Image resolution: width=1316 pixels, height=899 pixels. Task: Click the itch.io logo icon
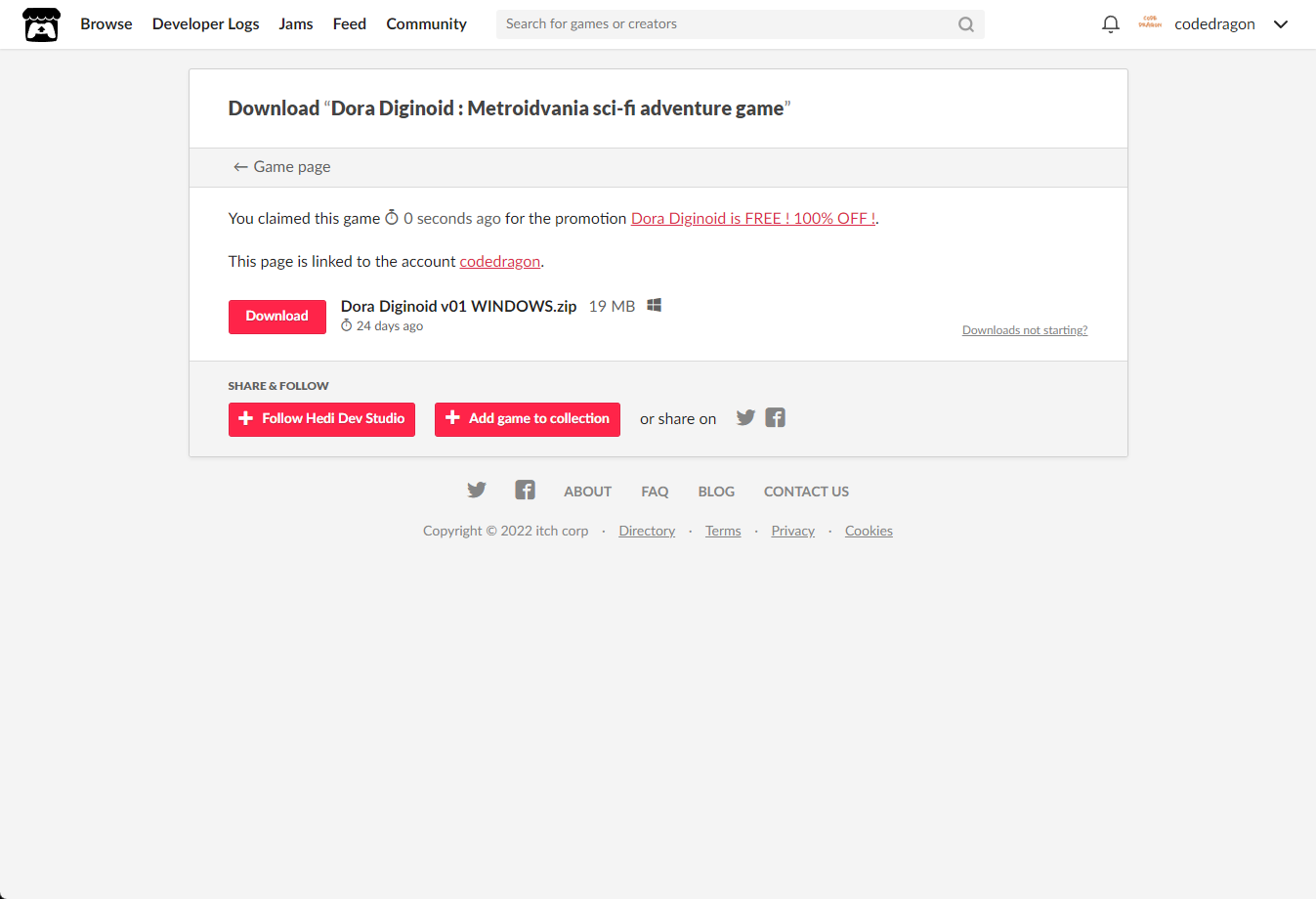point(41,24)
